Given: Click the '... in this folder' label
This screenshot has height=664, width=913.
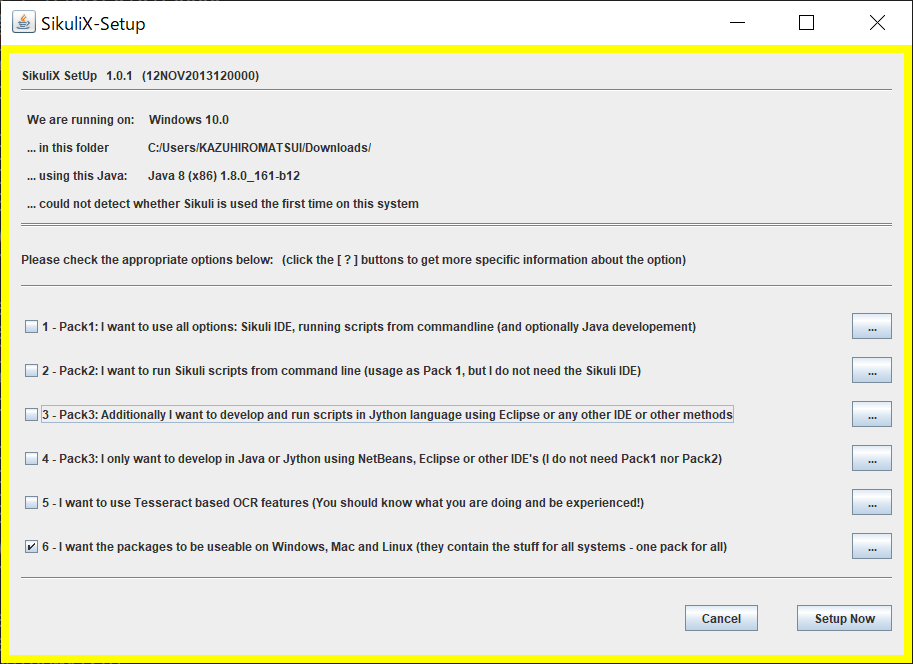Looking at the screenshot, I should pos(68,148).
